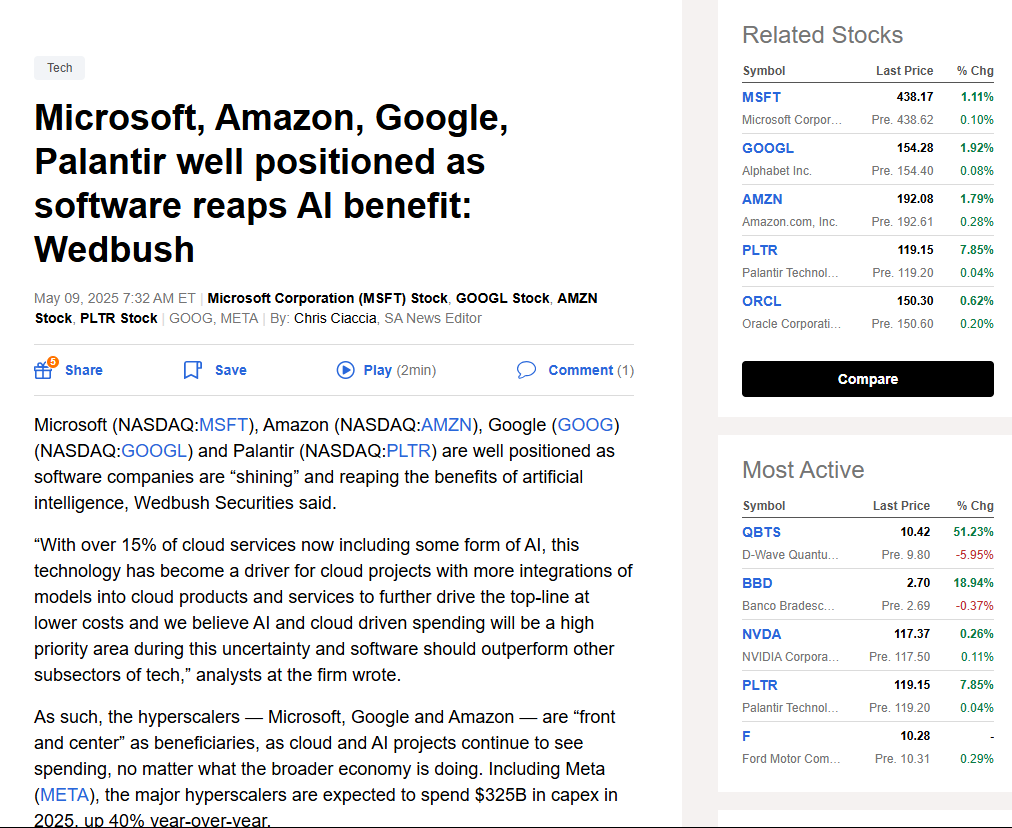This screenshot has height=828, width=1012.
Task: Click the META link in article body
Action: [x=65, y=794]
